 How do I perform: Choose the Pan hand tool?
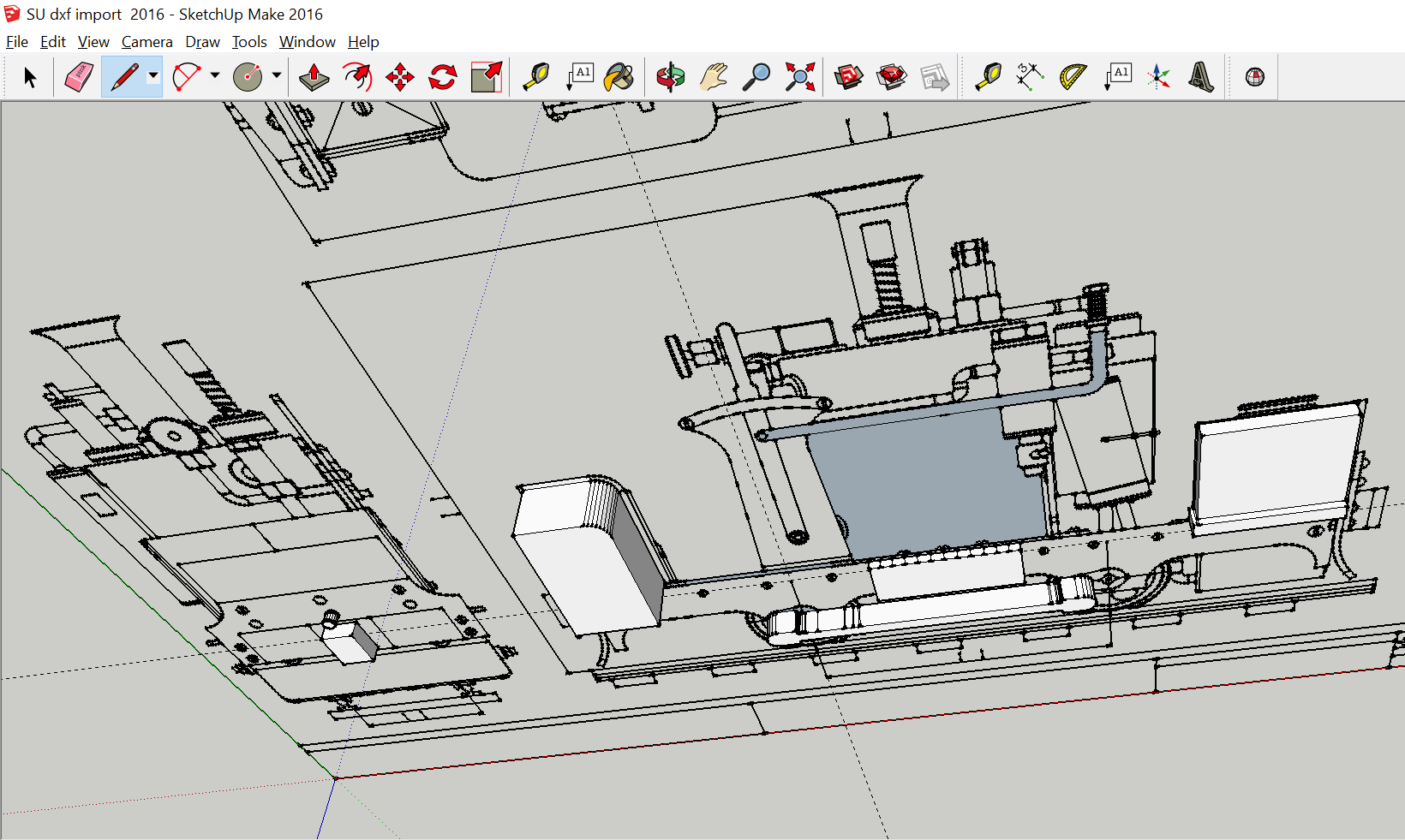[714, 77]
